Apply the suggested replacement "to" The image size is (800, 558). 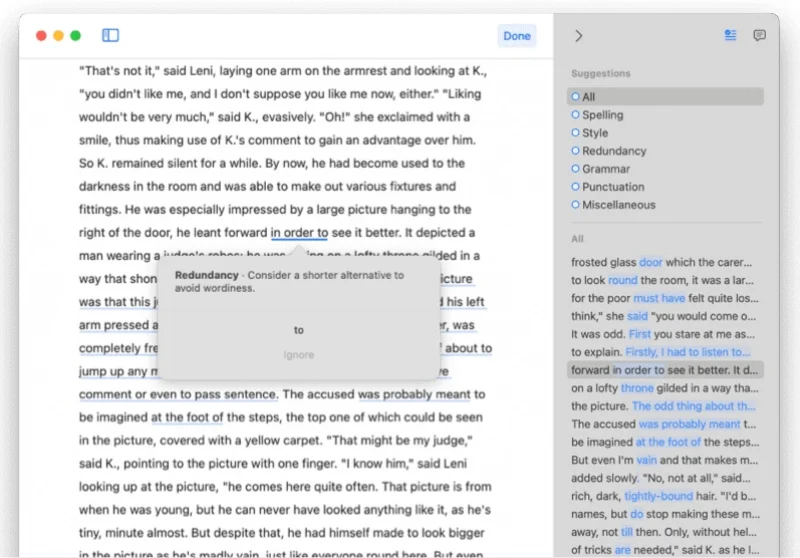(x=298, y=330)
